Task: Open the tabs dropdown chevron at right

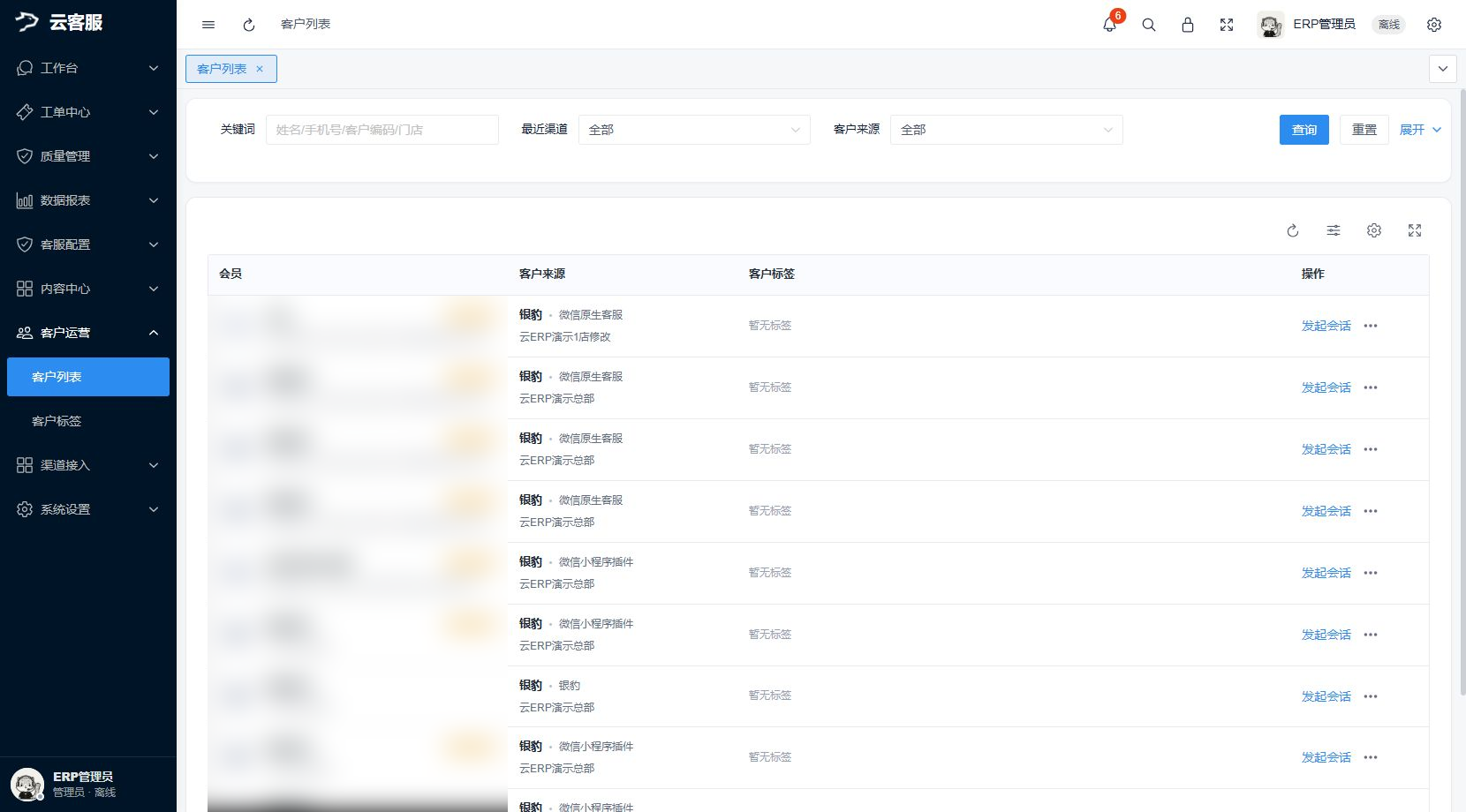Action: pyautogui.click(x=1443, y=69)
